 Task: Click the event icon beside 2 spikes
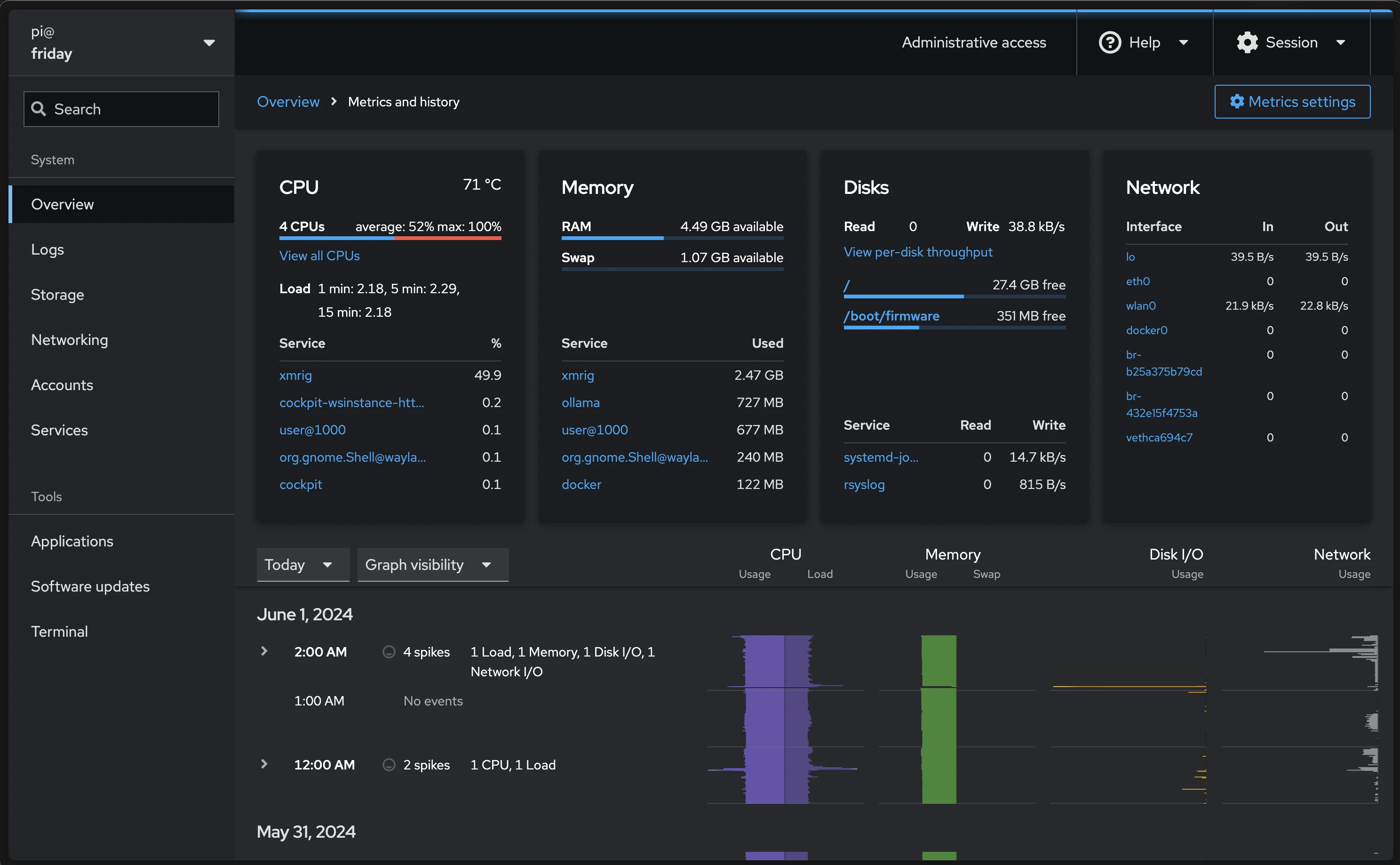pos(389,764)
